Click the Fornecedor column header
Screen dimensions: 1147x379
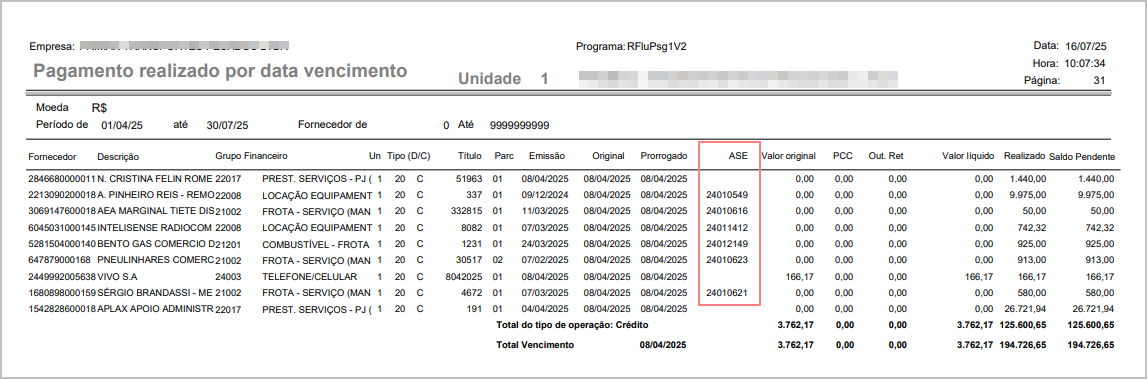click(52, 157)
